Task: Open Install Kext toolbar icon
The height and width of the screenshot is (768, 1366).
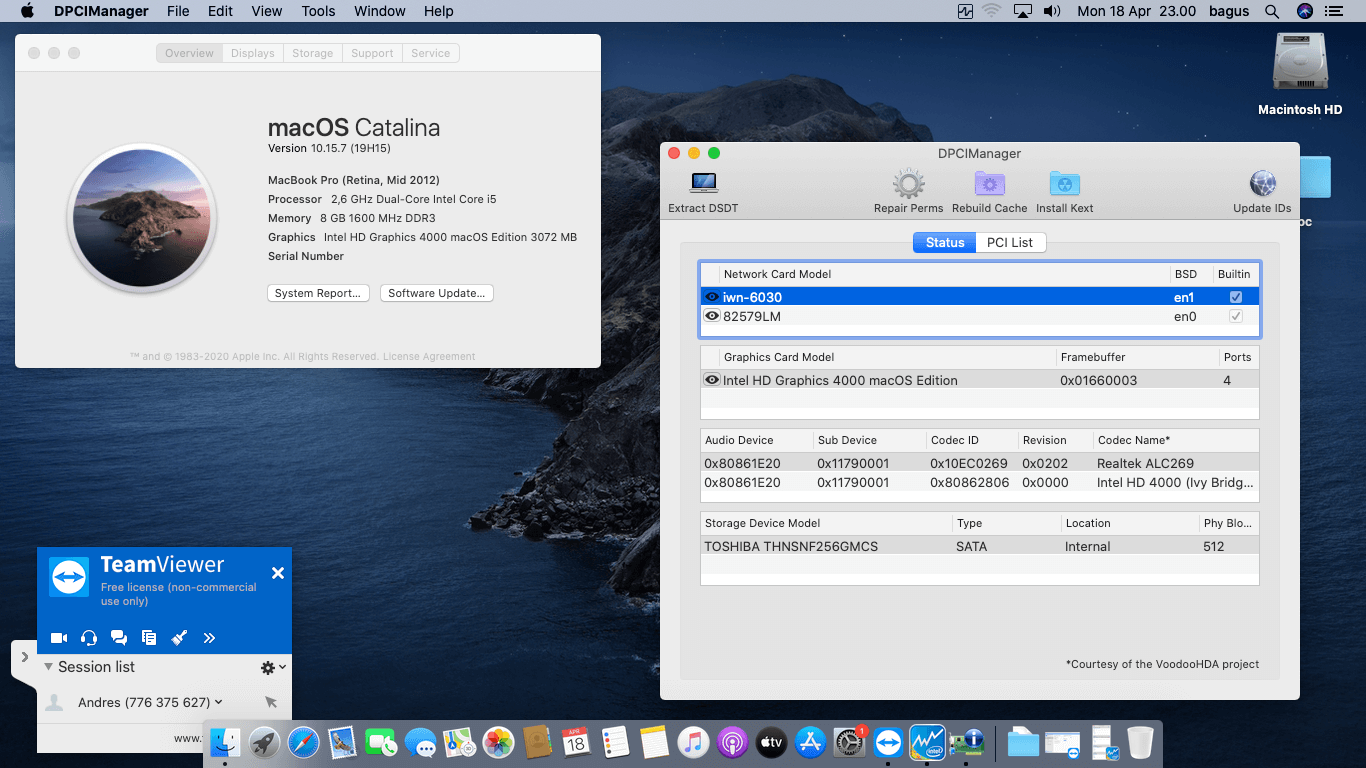Action: coord(1064,184)
